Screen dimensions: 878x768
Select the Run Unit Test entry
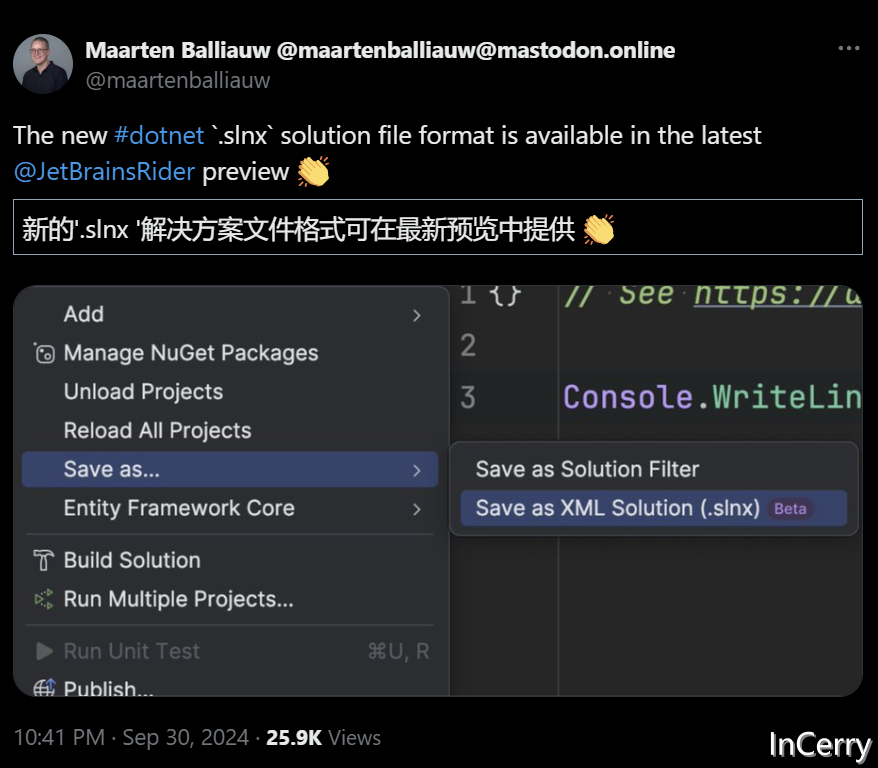[x=230, y=651]
